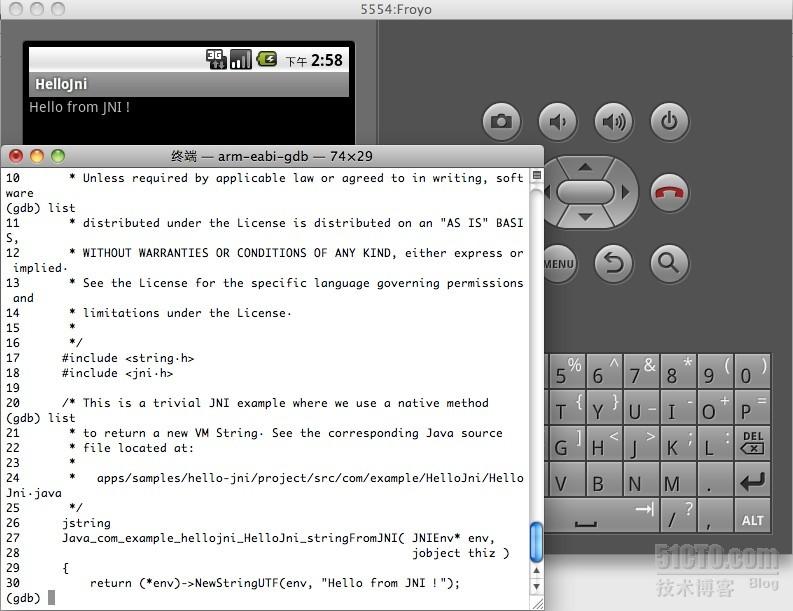The image size is (793, 611).
Task: Click the Enter return key on emulator keyboard
Action: pyautogui.click(x=752, y=479)
